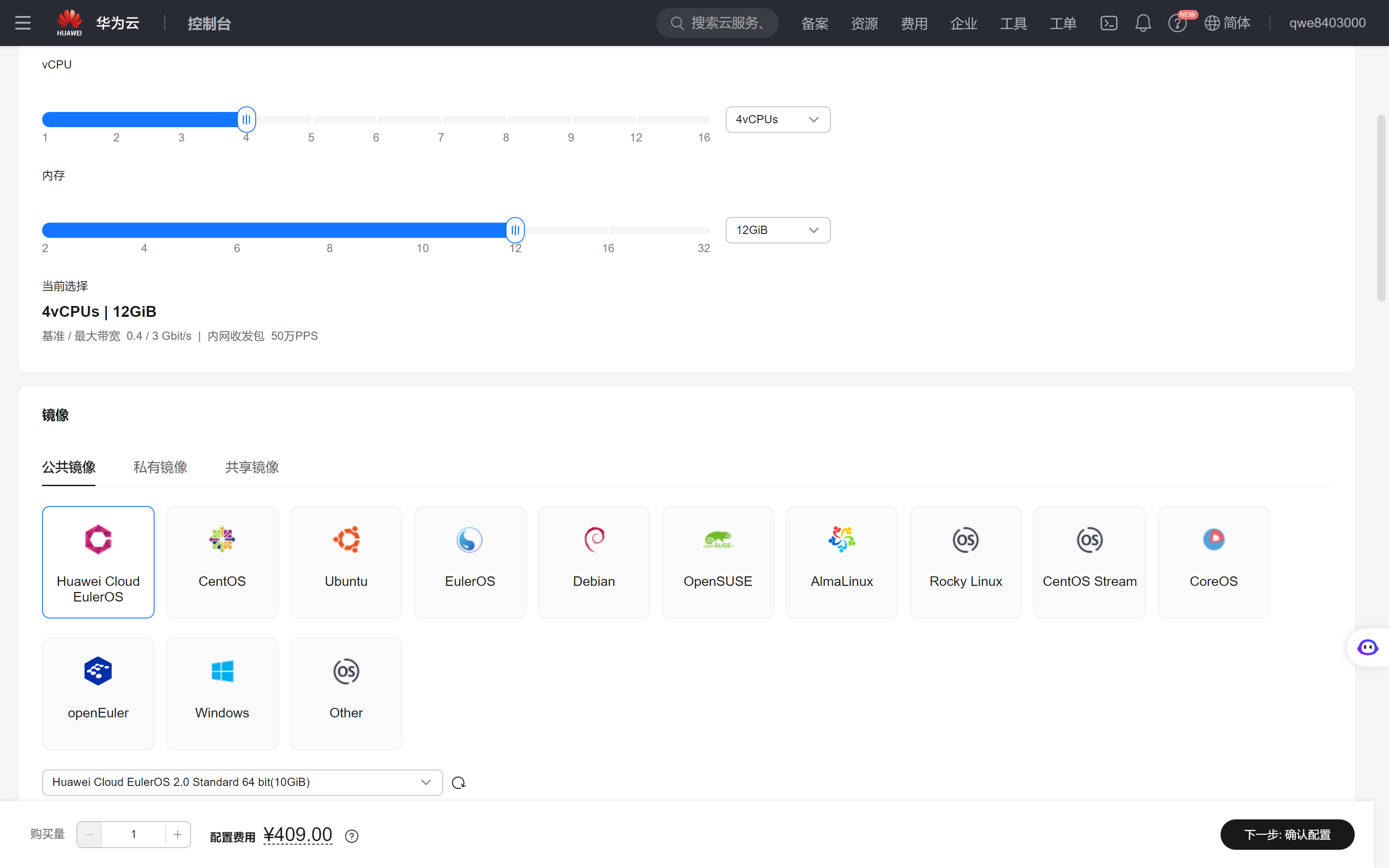Open the CloudShell terminal icon
This screenshot has height=868, width=1389.
click(x=1108, y=23)
